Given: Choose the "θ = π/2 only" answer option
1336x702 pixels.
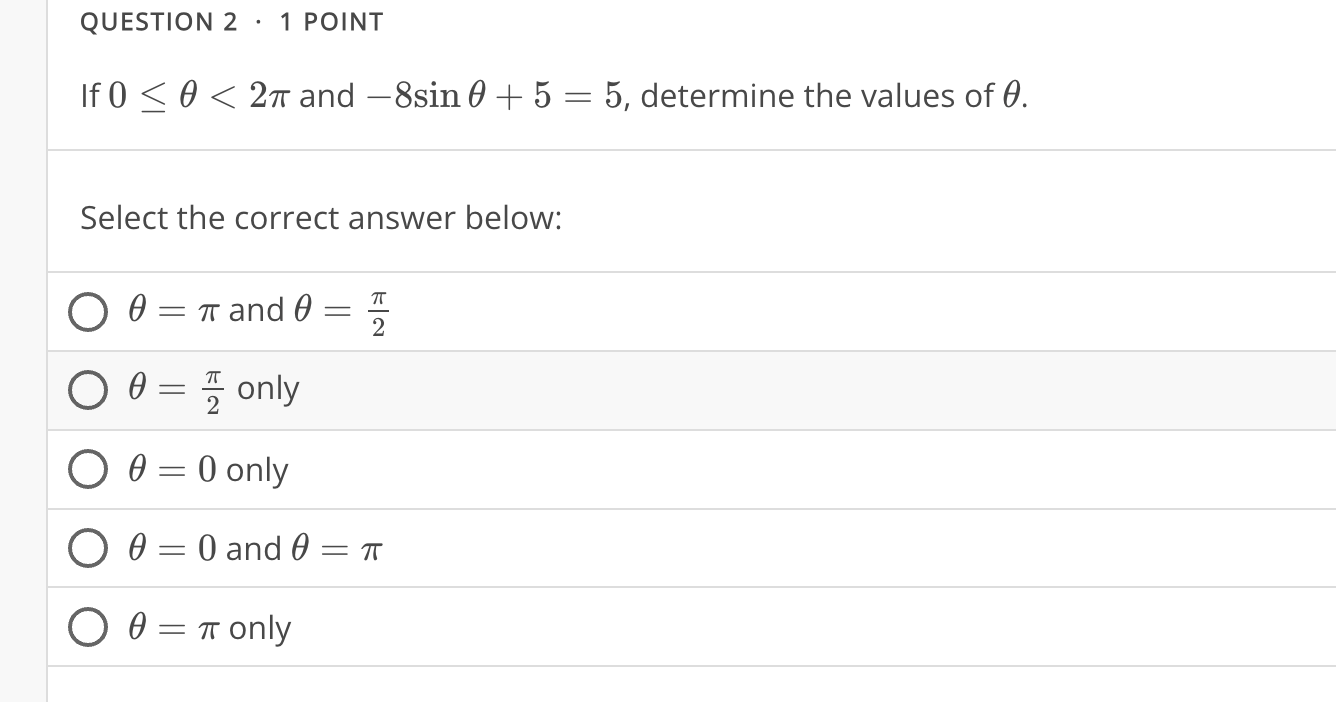Looking at the screenshot, I should (88, 390).
